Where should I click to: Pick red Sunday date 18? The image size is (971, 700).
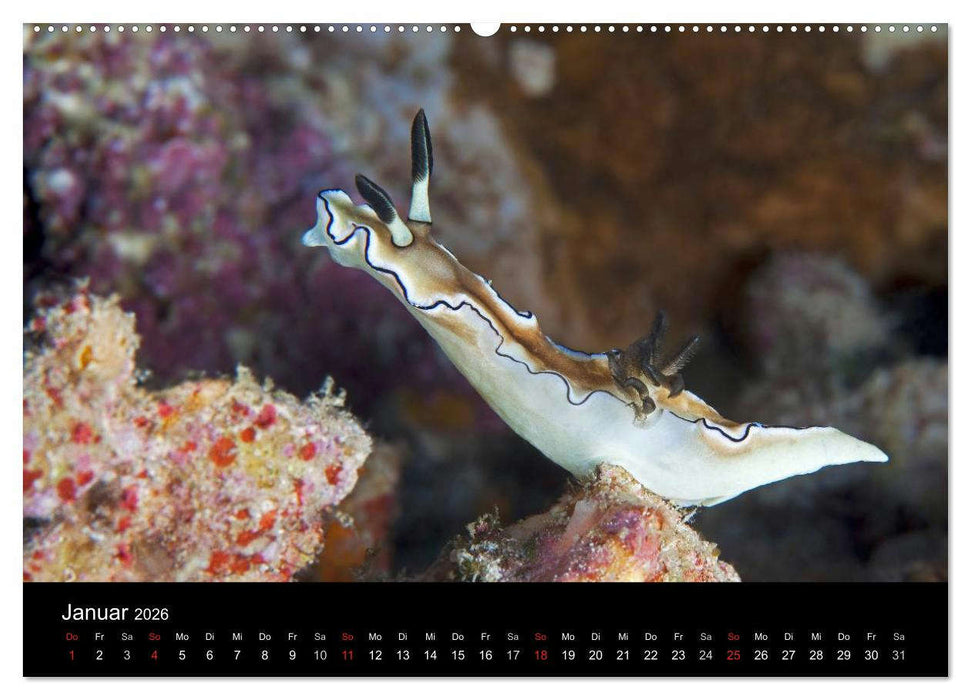click(x=540, y=655)
